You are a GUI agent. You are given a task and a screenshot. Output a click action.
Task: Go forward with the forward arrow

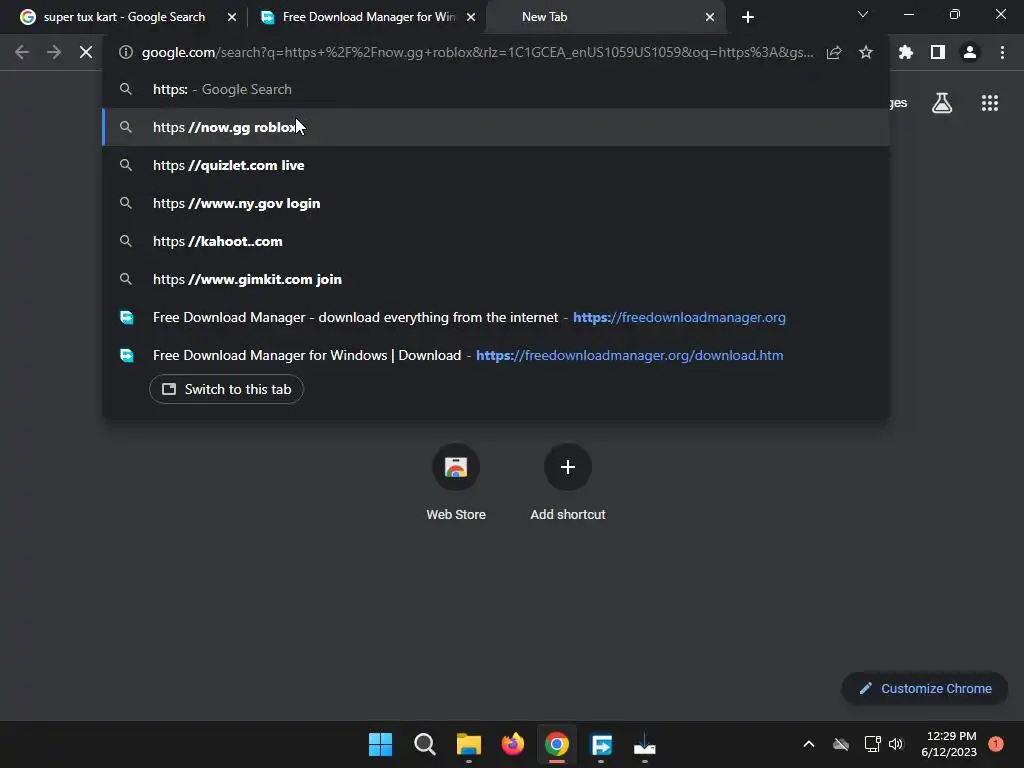[54, 52]
